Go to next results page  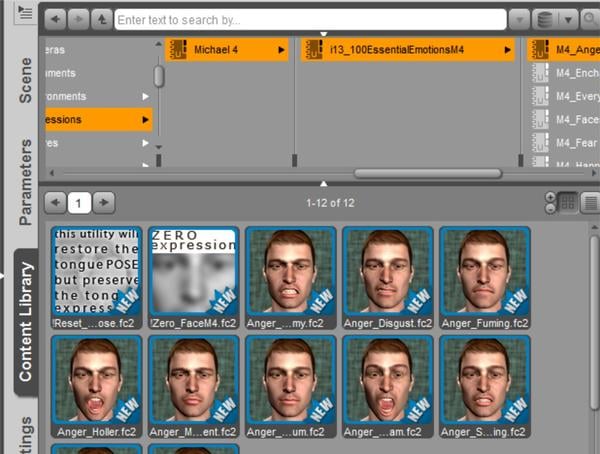coord(104,203)
